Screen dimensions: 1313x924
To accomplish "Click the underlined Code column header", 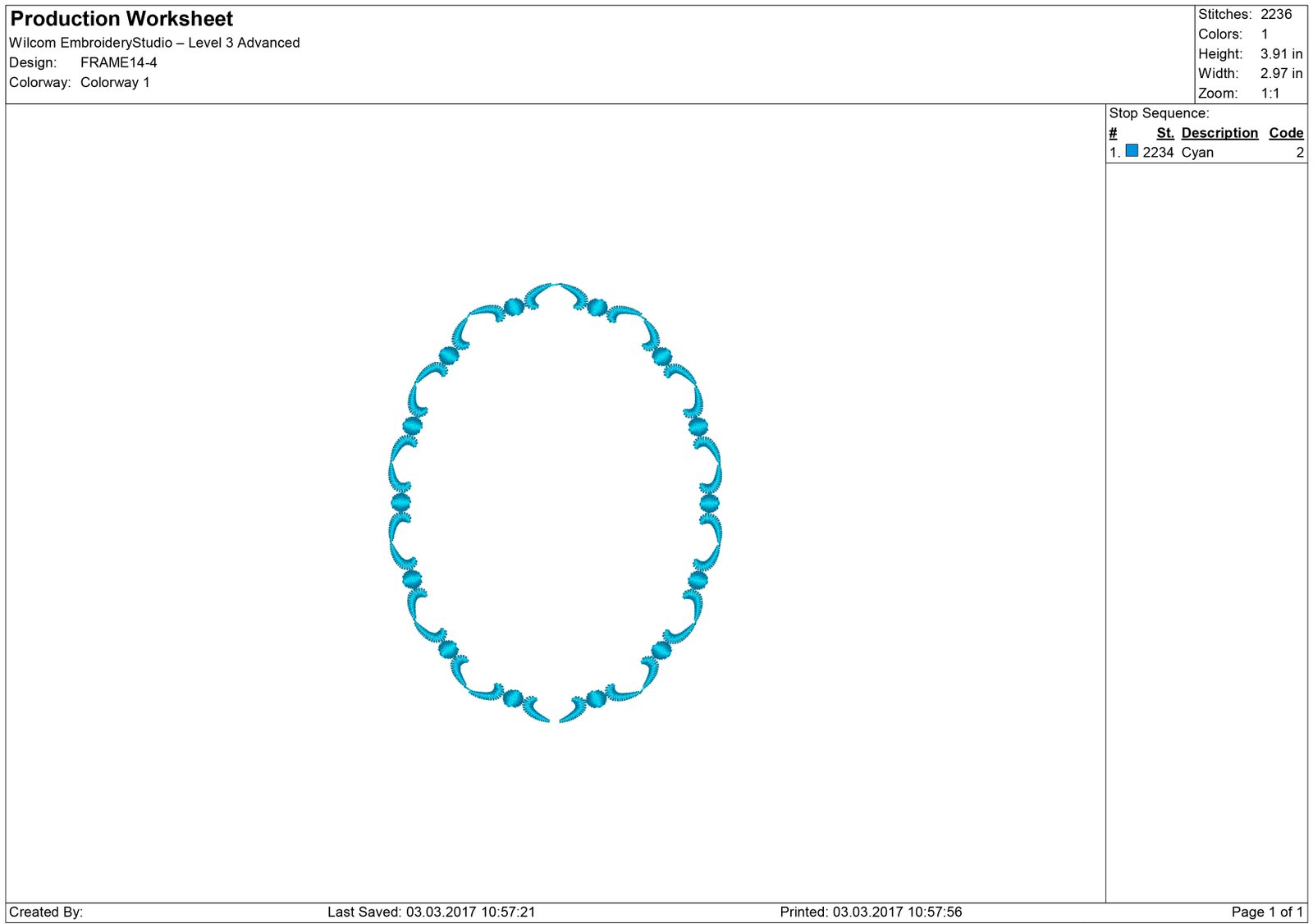I will tap(1286, 133).
